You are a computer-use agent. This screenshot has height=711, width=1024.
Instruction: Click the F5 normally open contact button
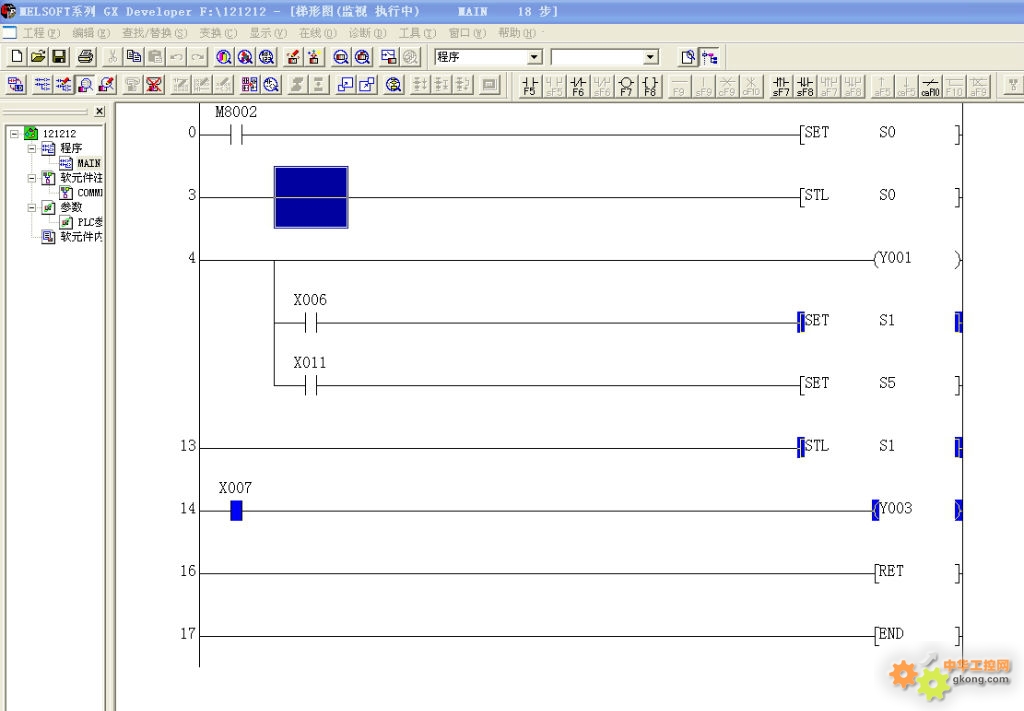pyautogui.click(x=530, y=86)
